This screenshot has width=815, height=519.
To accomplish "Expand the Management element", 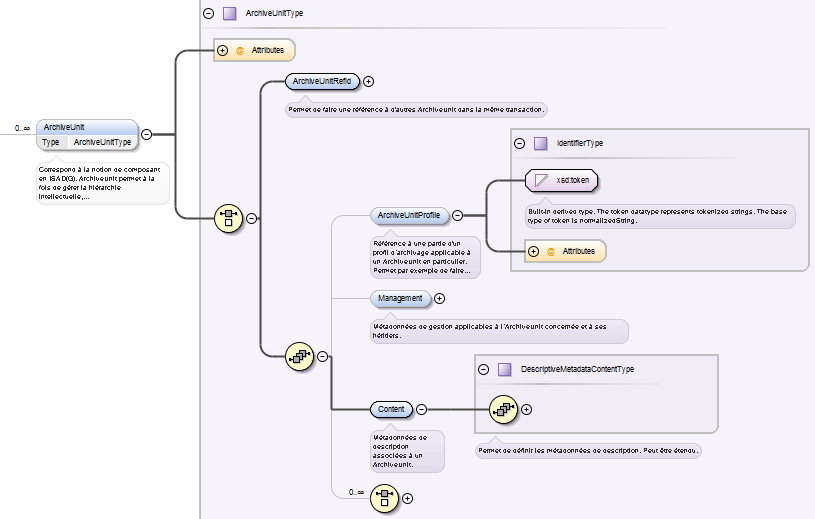I will point(439,298).
